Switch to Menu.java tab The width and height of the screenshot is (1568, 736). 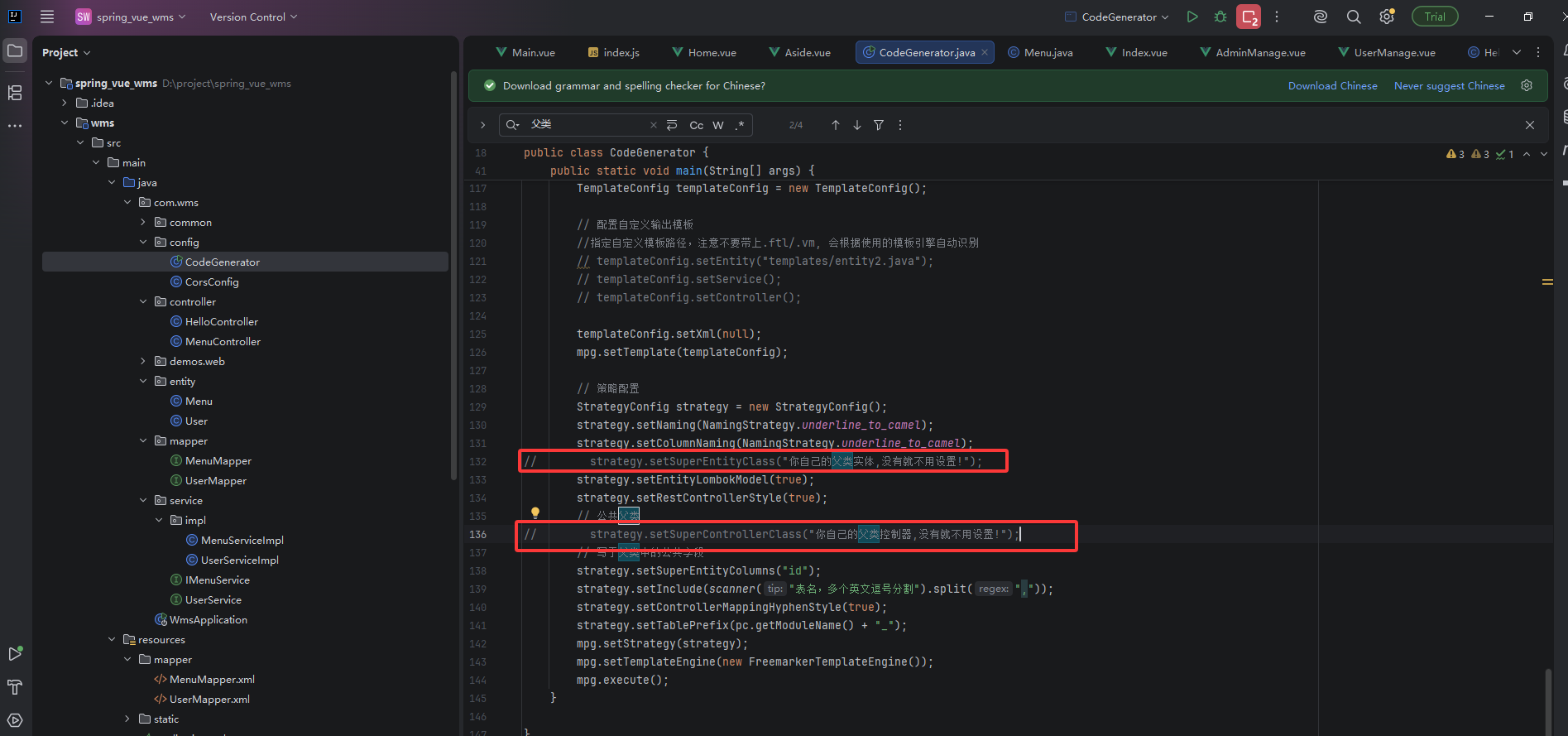pos(1040,52)
